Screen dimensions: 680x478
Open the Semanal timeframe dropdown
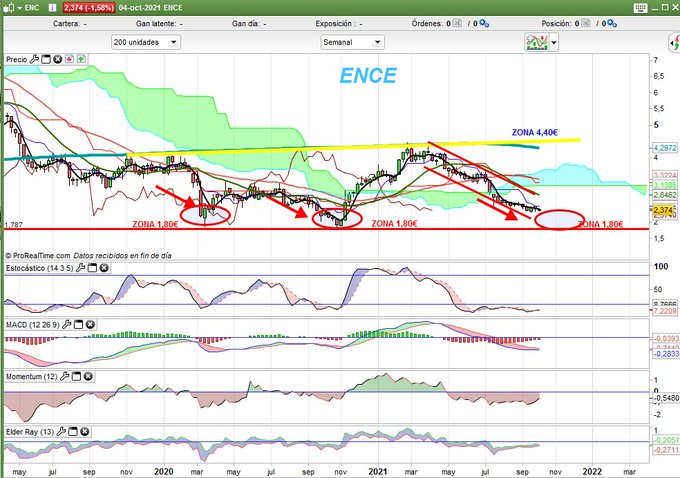tap(352, 42)
